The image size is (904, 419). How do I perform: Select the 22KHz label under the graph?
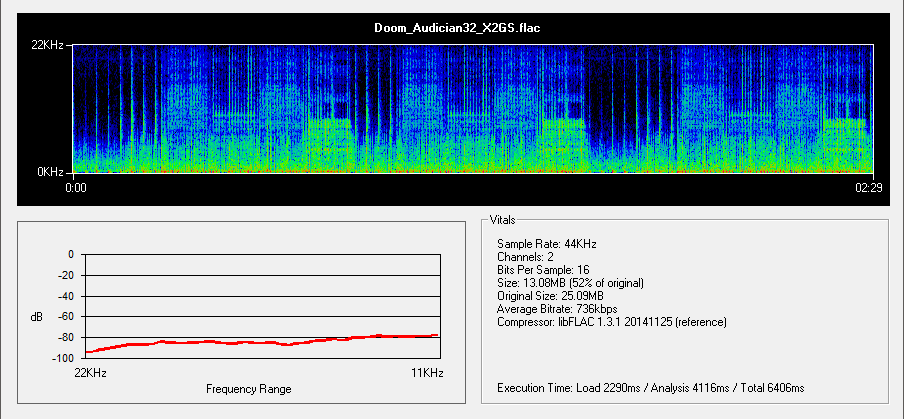90,372
